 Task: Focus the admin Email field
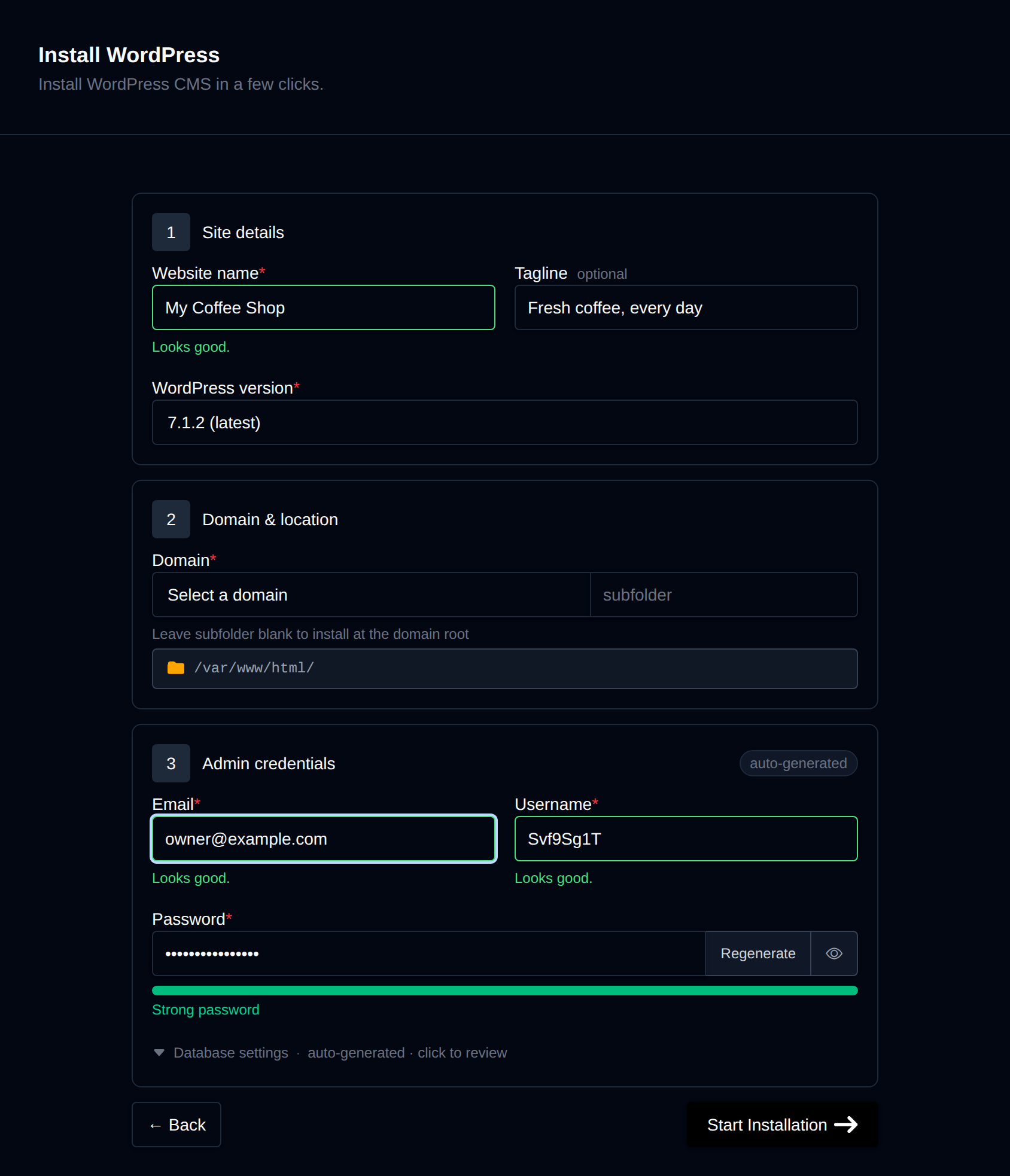click(x=323, y=839)
